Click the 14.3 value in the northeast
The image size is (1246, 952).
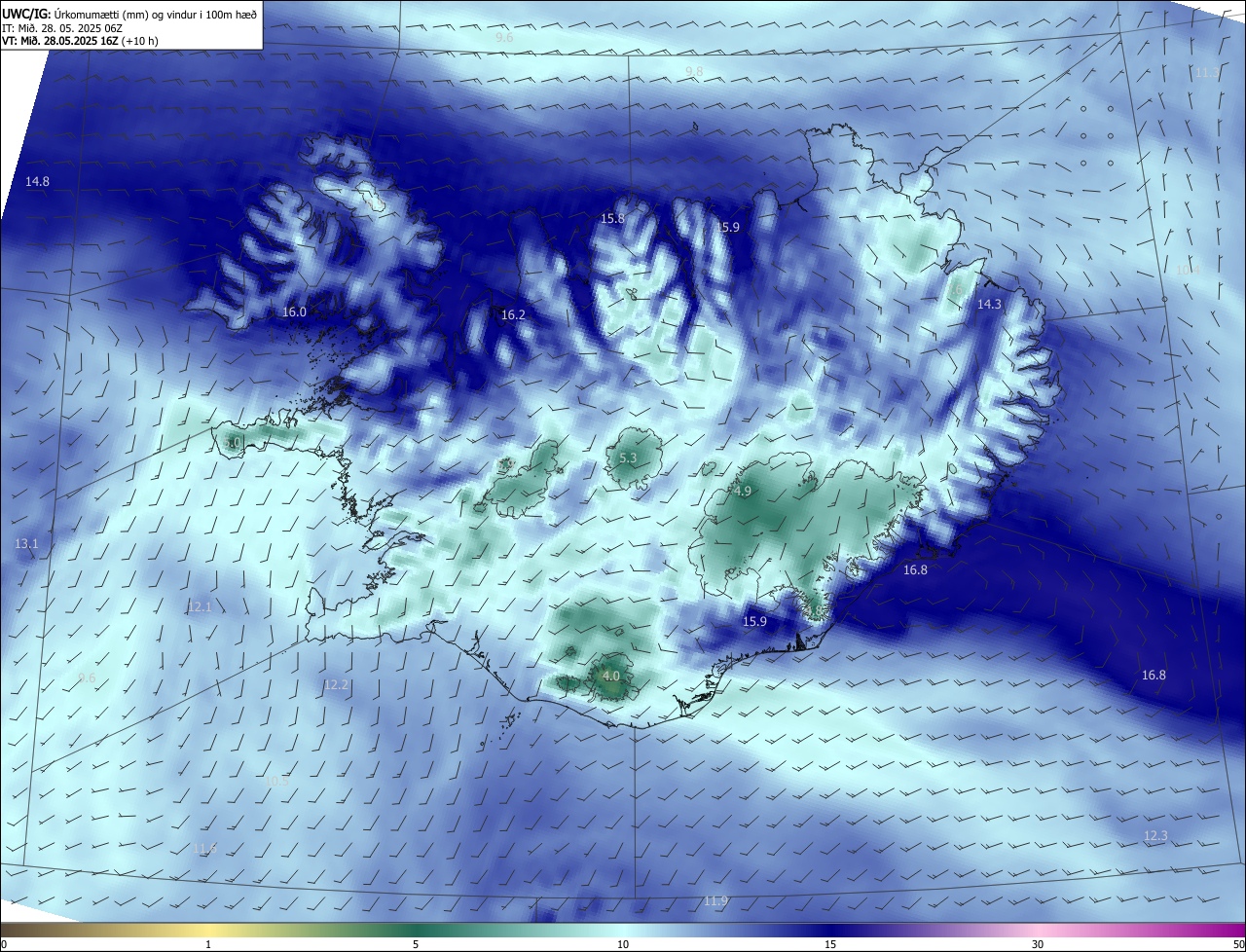pos(989,305)
